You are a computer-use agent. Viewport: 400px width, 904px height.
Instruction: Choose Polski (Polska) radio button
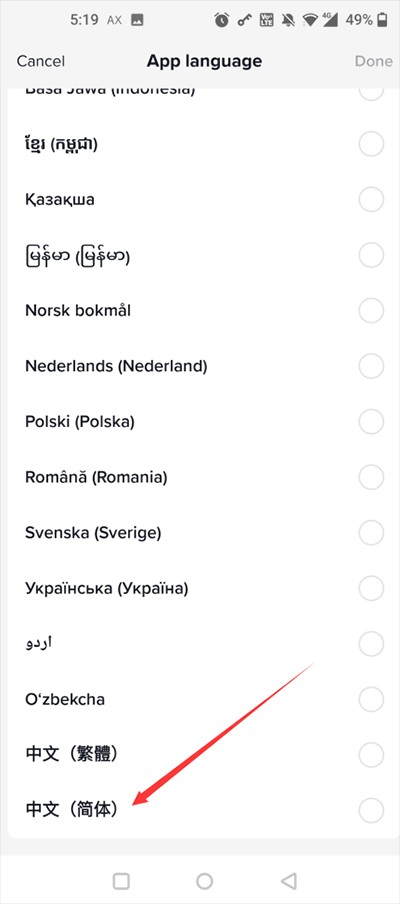(x=371, y=421)
